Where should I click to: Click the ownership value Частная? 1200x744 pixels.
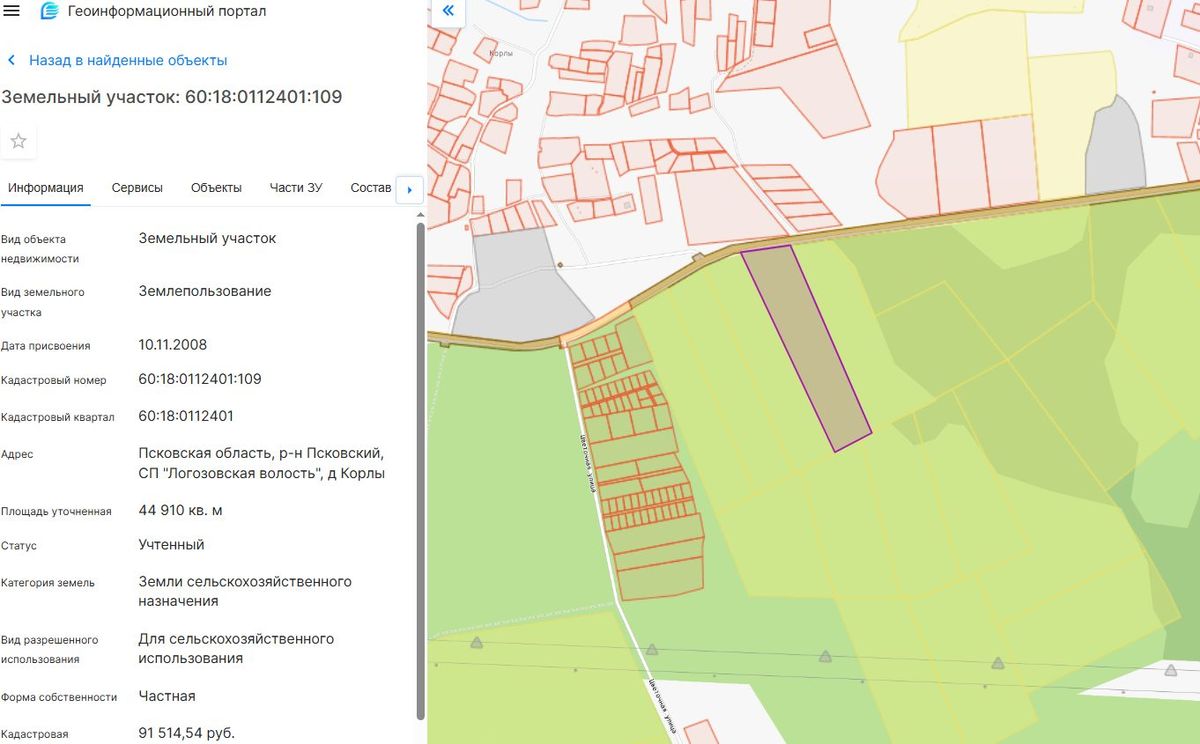coord(167,696)
